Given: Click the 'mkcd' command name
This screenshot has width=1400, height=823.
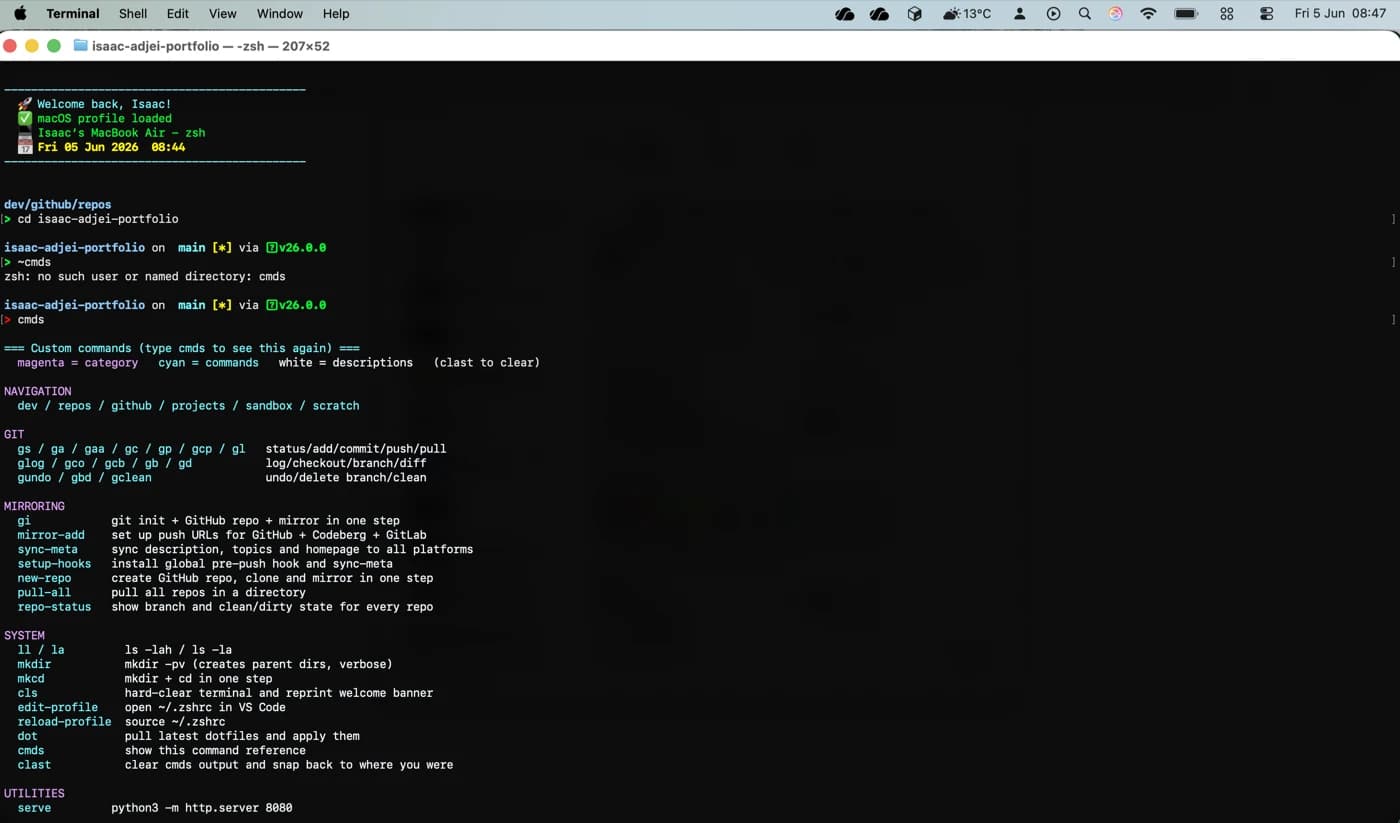Looking at the screenshot, I should tap(31, 679).
